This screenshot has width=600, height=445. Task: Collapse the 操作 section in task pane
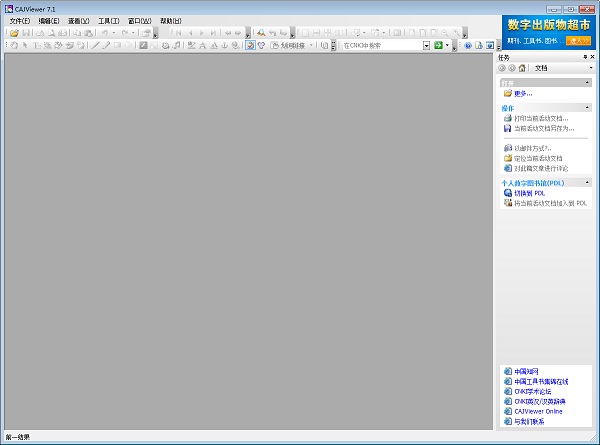588,108
